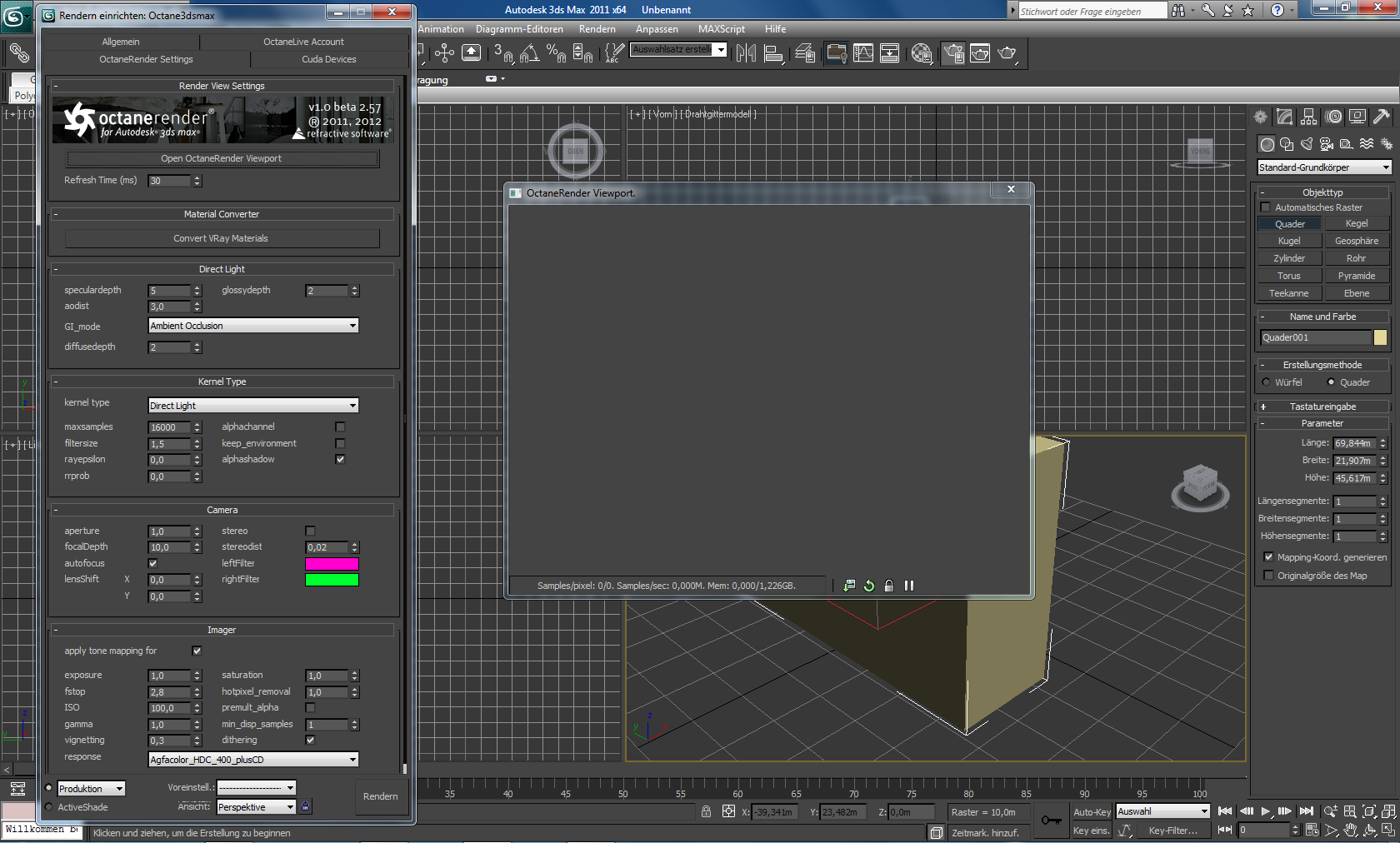
Task: Select the ActiveShade radio button
Action: [49, 807]
